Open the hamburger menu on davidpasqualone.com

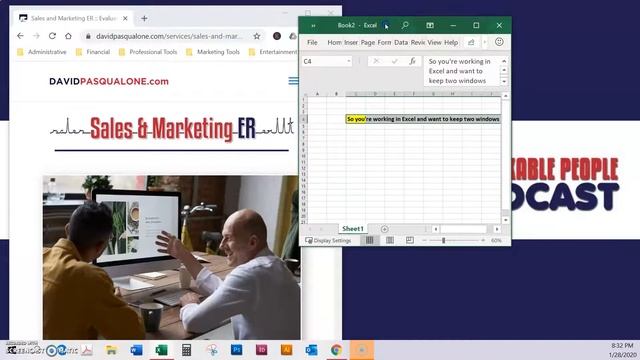point(293,81)
